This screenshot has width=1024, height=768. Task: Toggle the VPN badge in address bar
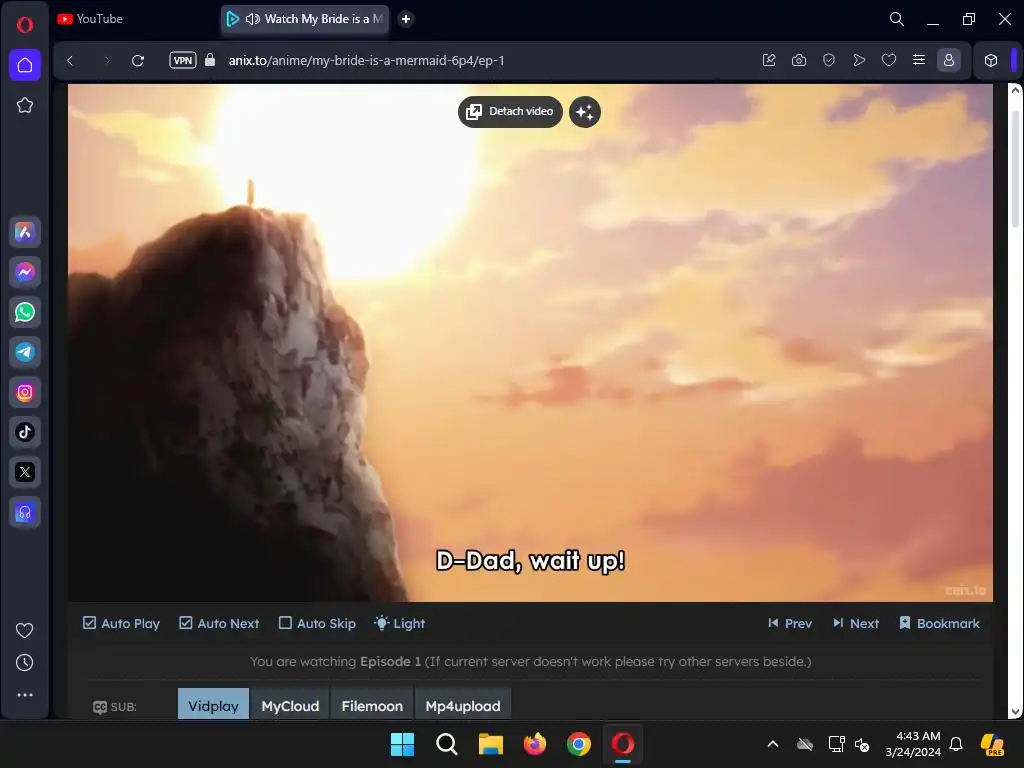[x=183, y=60]
